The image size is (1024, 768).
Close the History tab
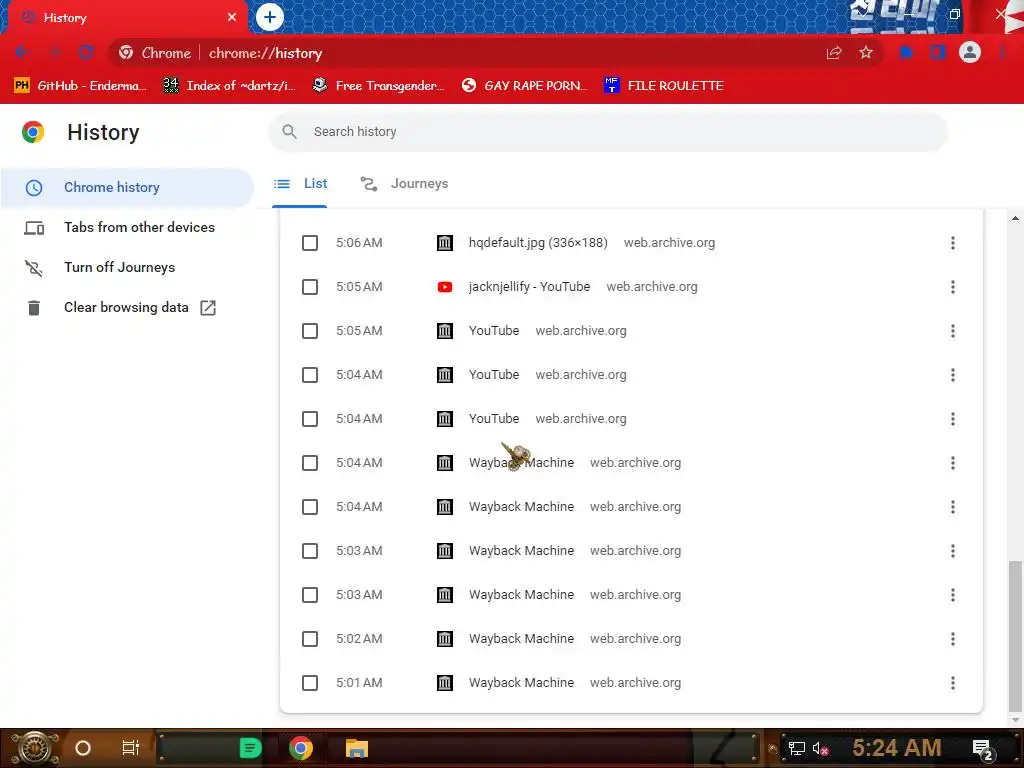231,18
